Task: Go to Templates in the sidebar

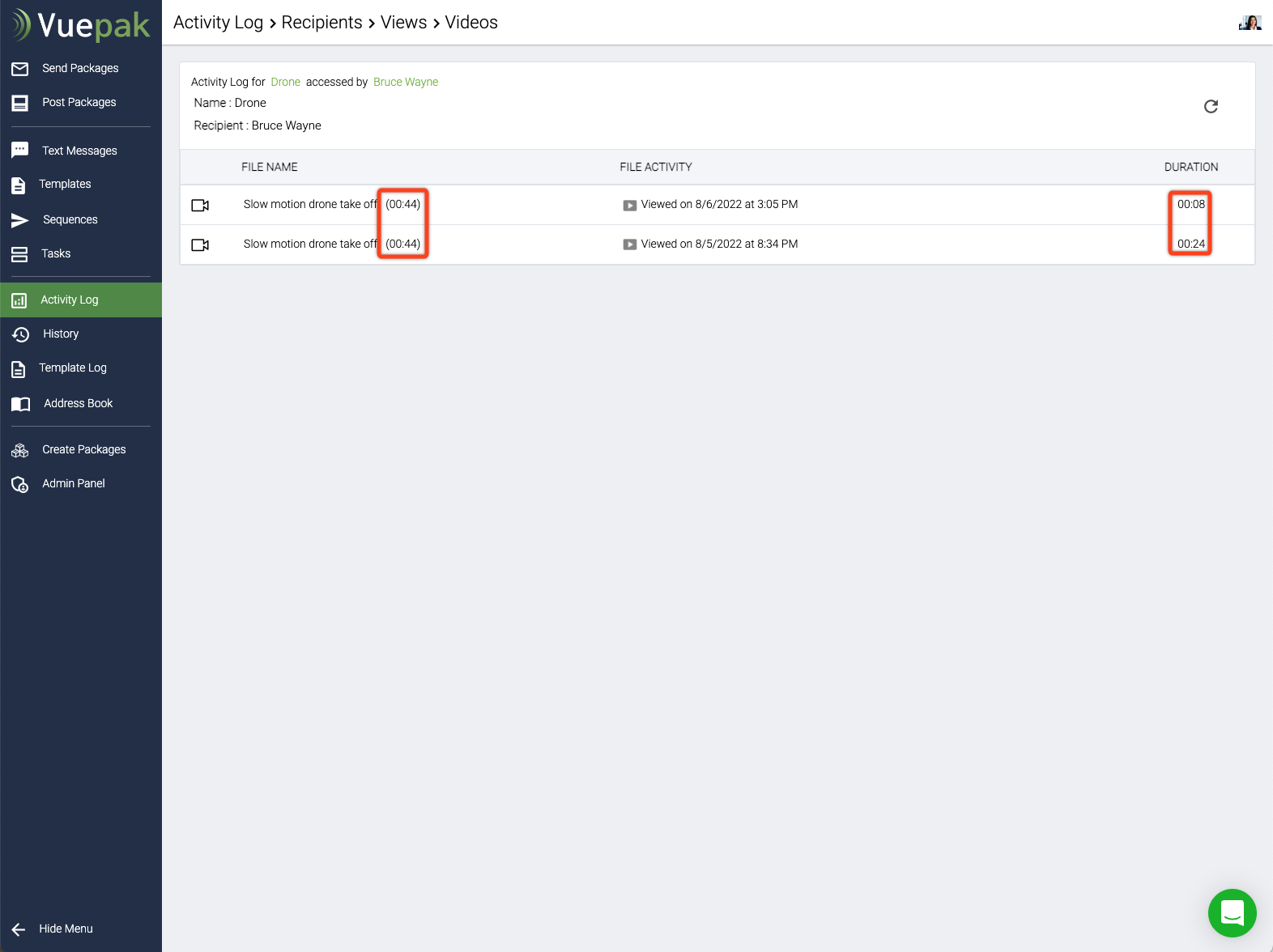Action: coord(65,184)
